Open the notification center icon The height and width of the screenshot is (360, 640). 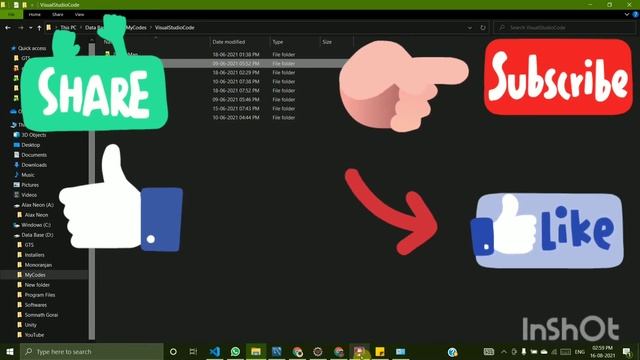tap(627, 351)
